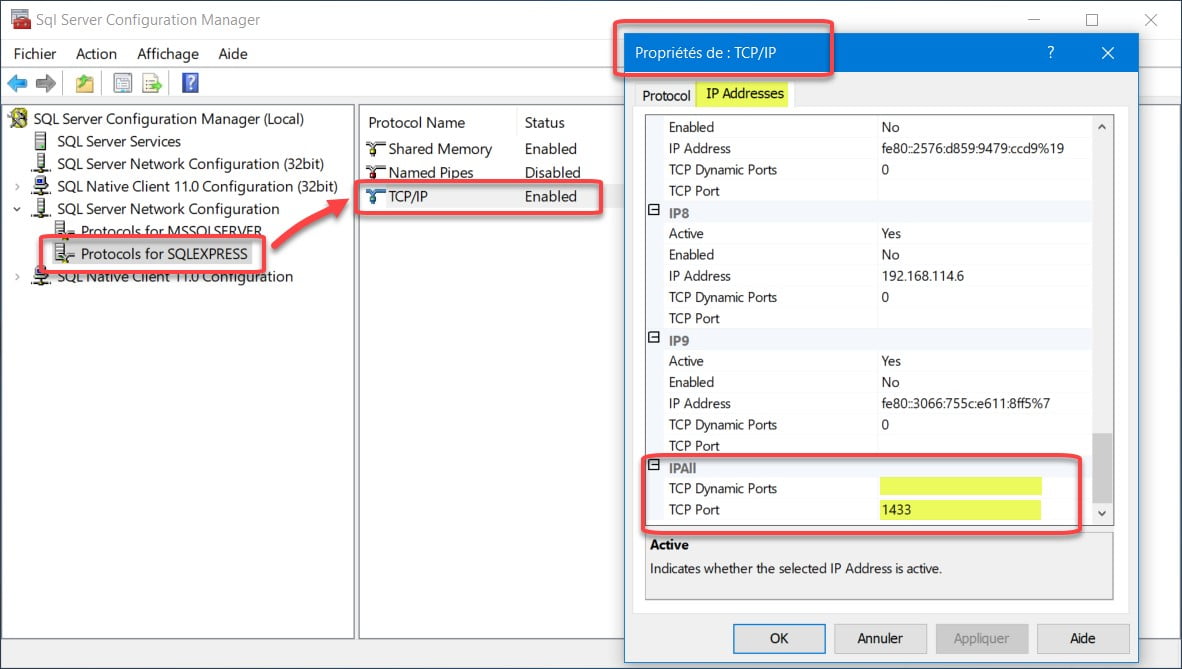Switch to the Protocol tab
This screenshot has height=669, width=1182.
666,95
